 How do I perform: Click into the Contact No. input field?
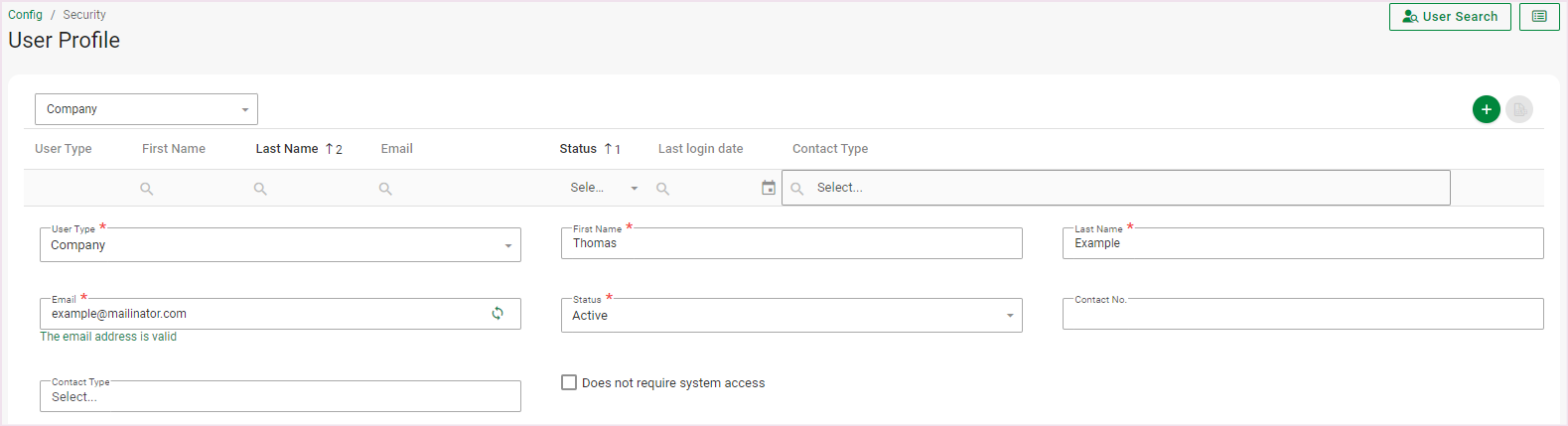pyautogui.click(x=1302, y=315)
